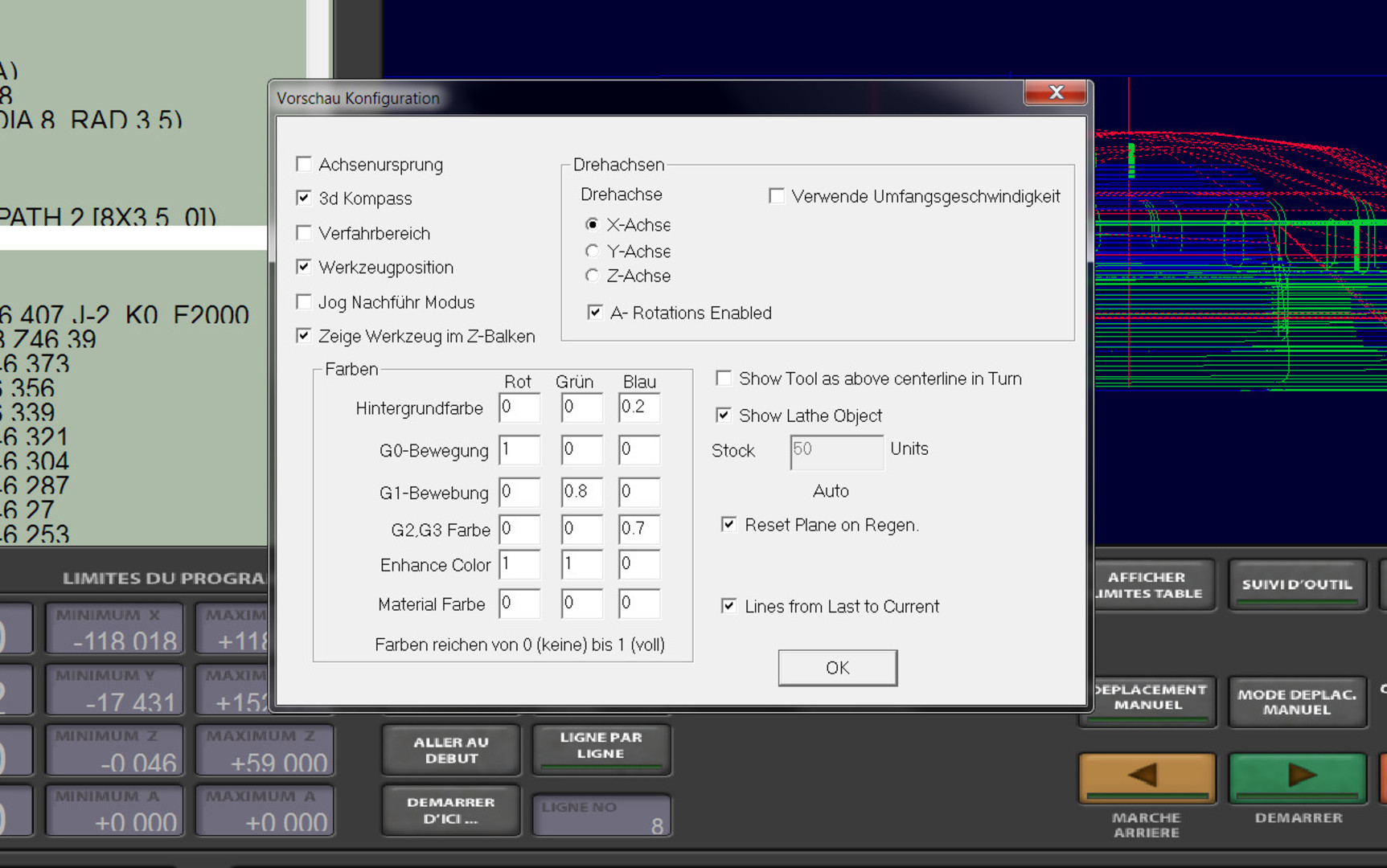The width and height of the screenshot is (1387, 868).
Task: Click the G0-Bewegung Rot input
Action: tap(519, 450)
